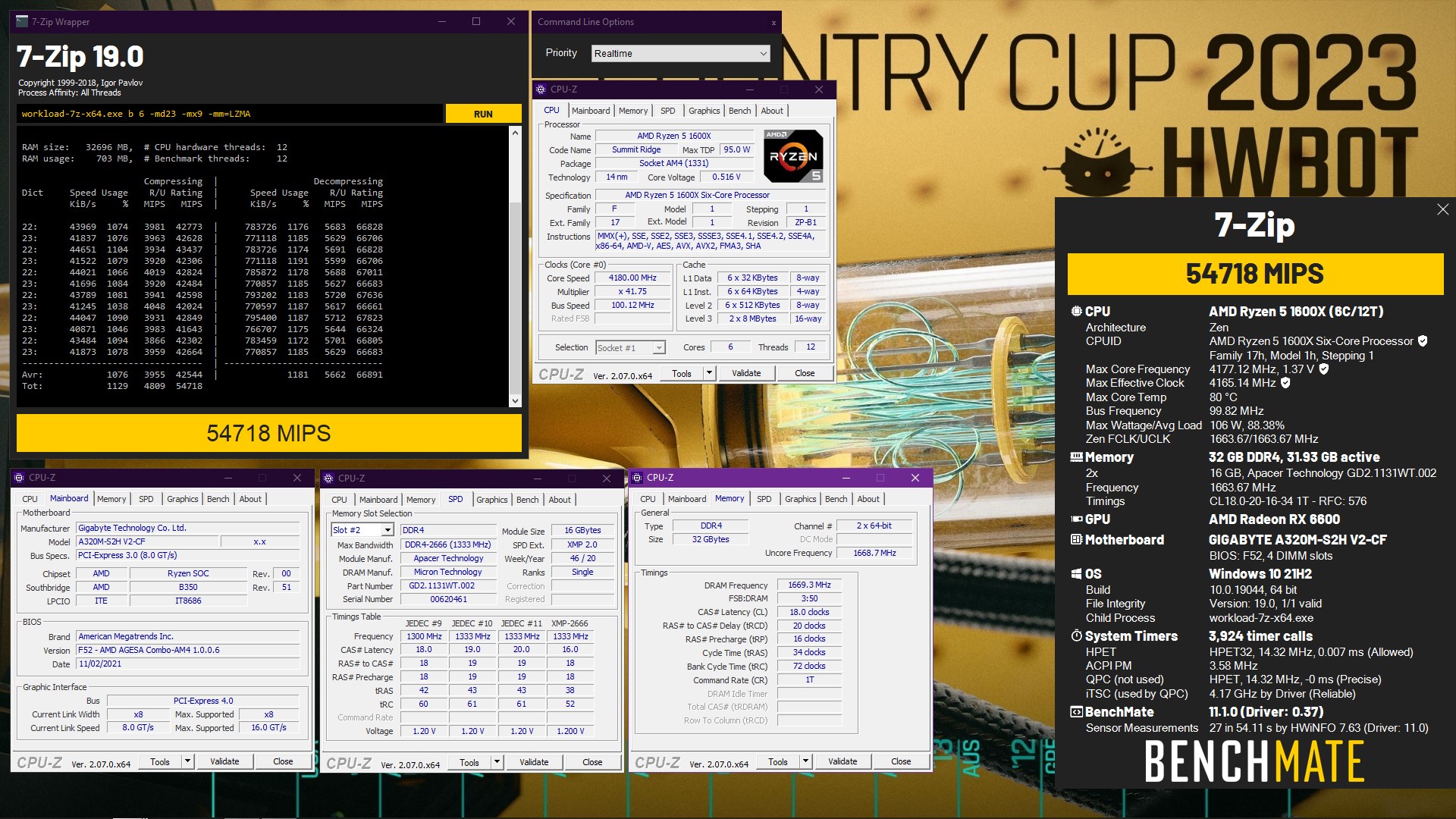Click the Memory icon in BenchMate panel
Image resolution: width=1456 pixels, height=819 pixels.
1076,457
